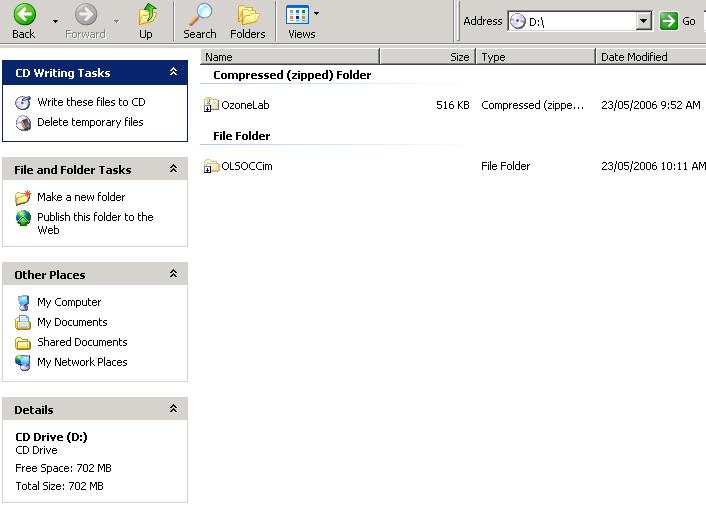Sort by the Size column header
This screenshot has width=706, height=513.
427,57
